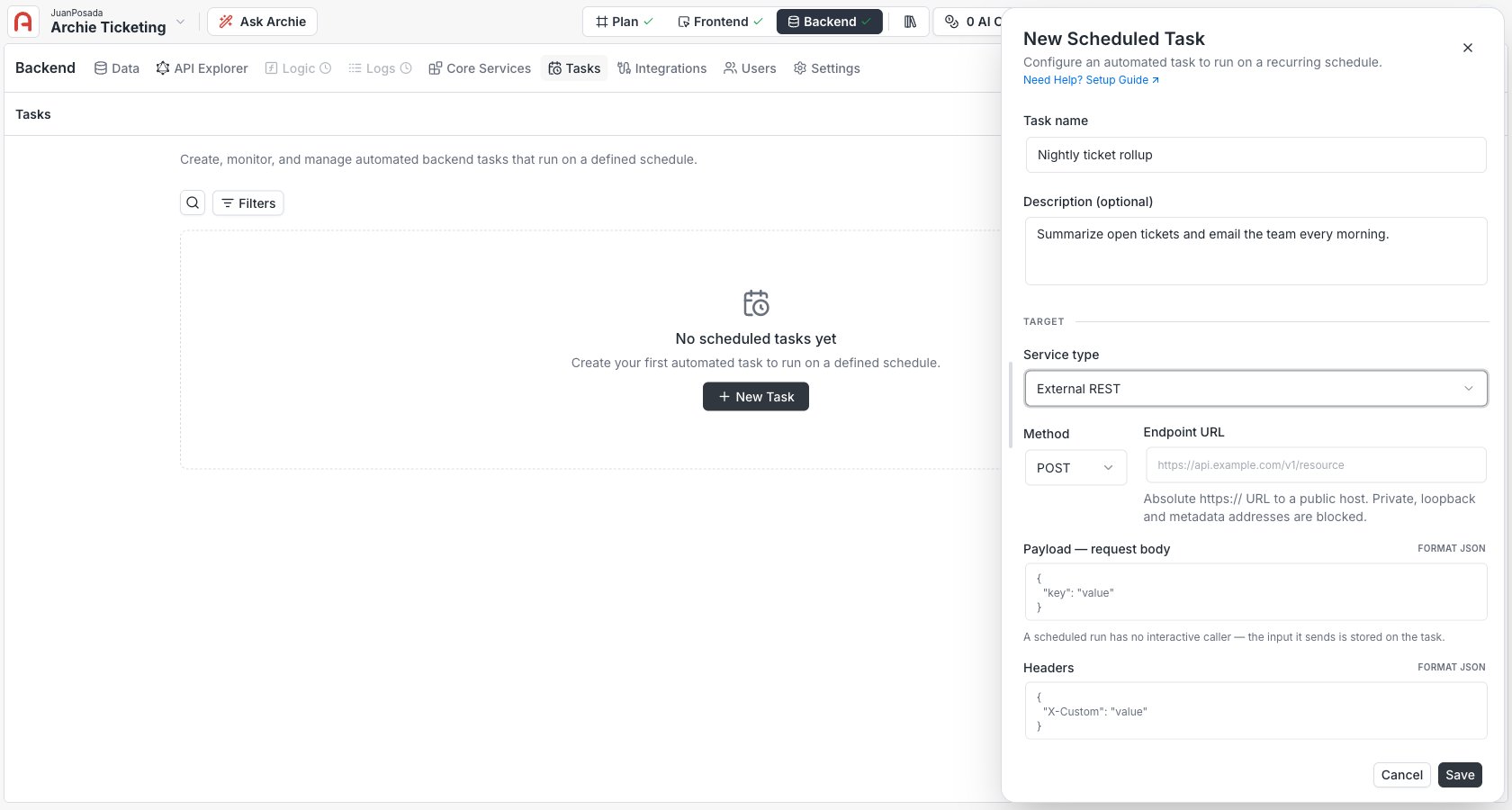Switch to Logs tab
Viewport: 1512px width, 810px height.
pyautogui.click(x=380, y=68)
